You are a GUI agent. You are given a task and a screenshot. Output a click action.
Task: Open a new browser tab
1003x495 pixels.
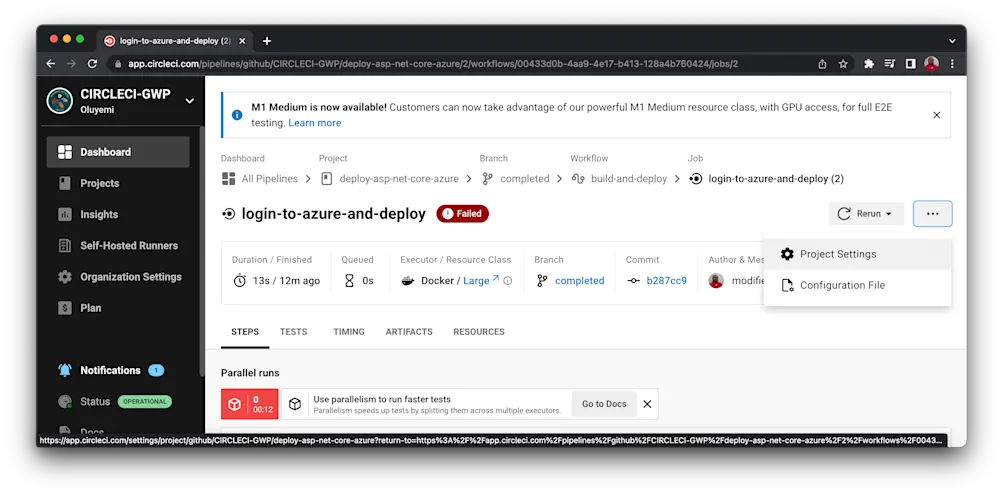point(267,41)
